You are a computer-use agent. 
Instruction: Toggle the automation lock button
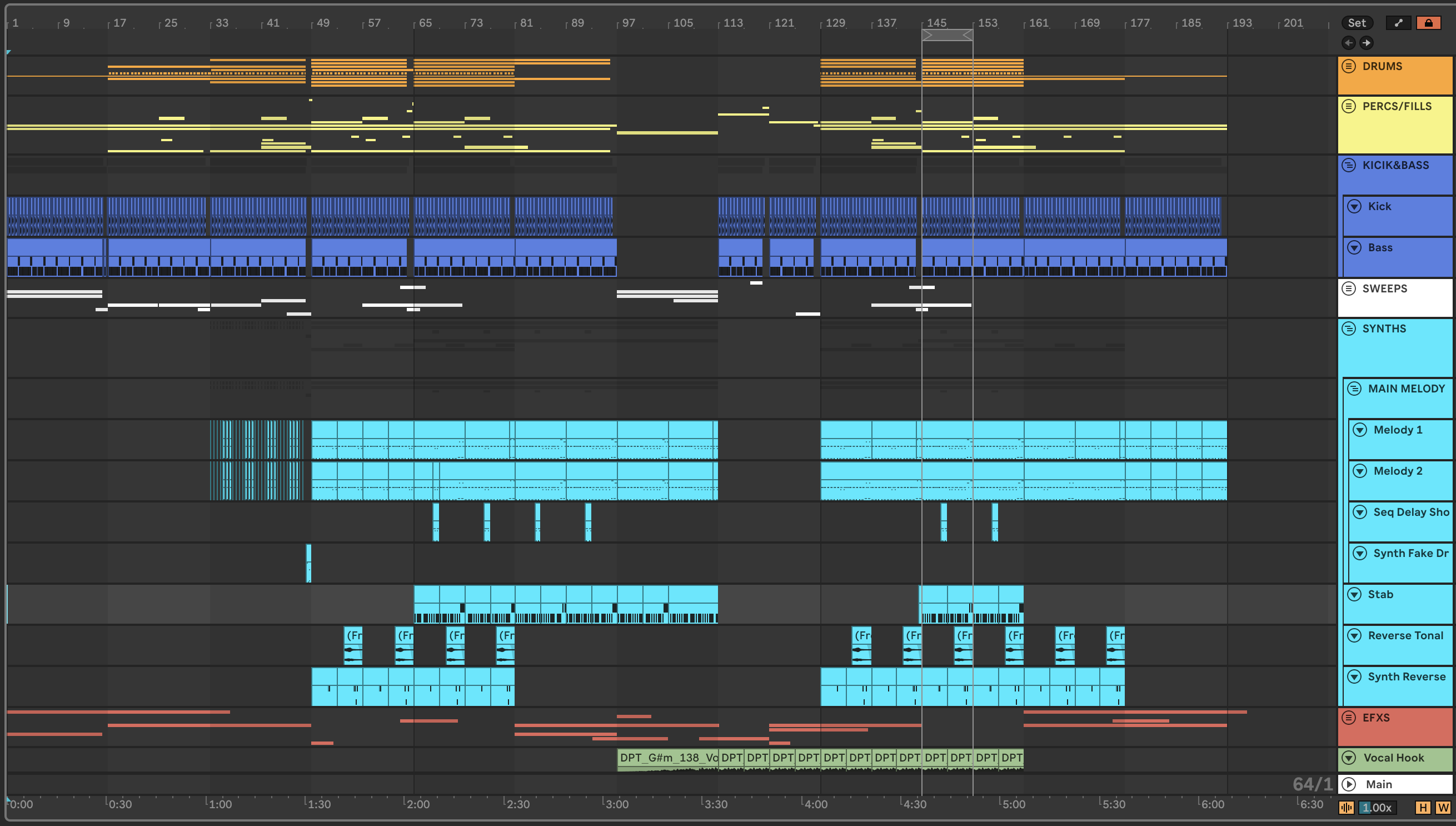click(x=1428, y=23)
